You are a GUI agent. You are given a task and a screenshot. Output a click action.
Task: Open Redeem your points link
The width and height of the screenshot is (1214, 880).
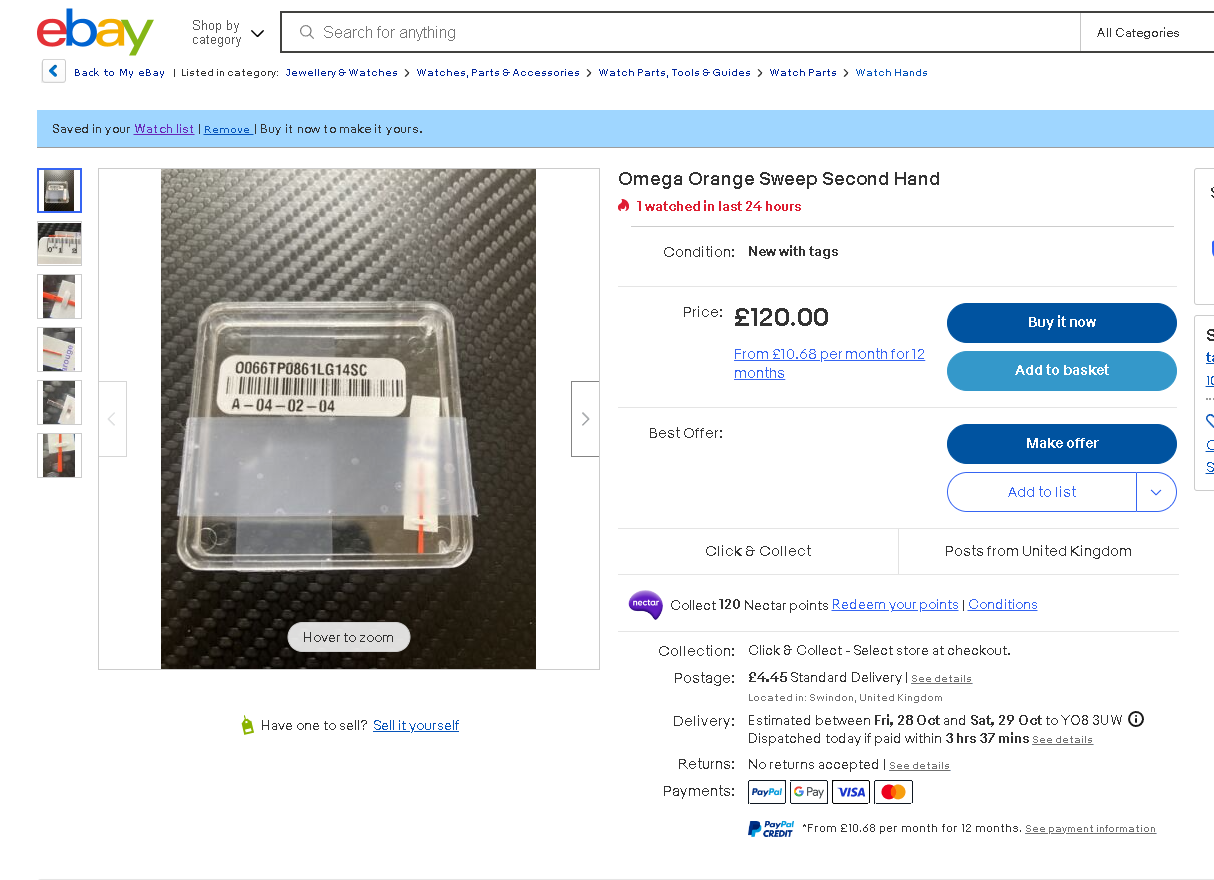[x=895, y=604]
